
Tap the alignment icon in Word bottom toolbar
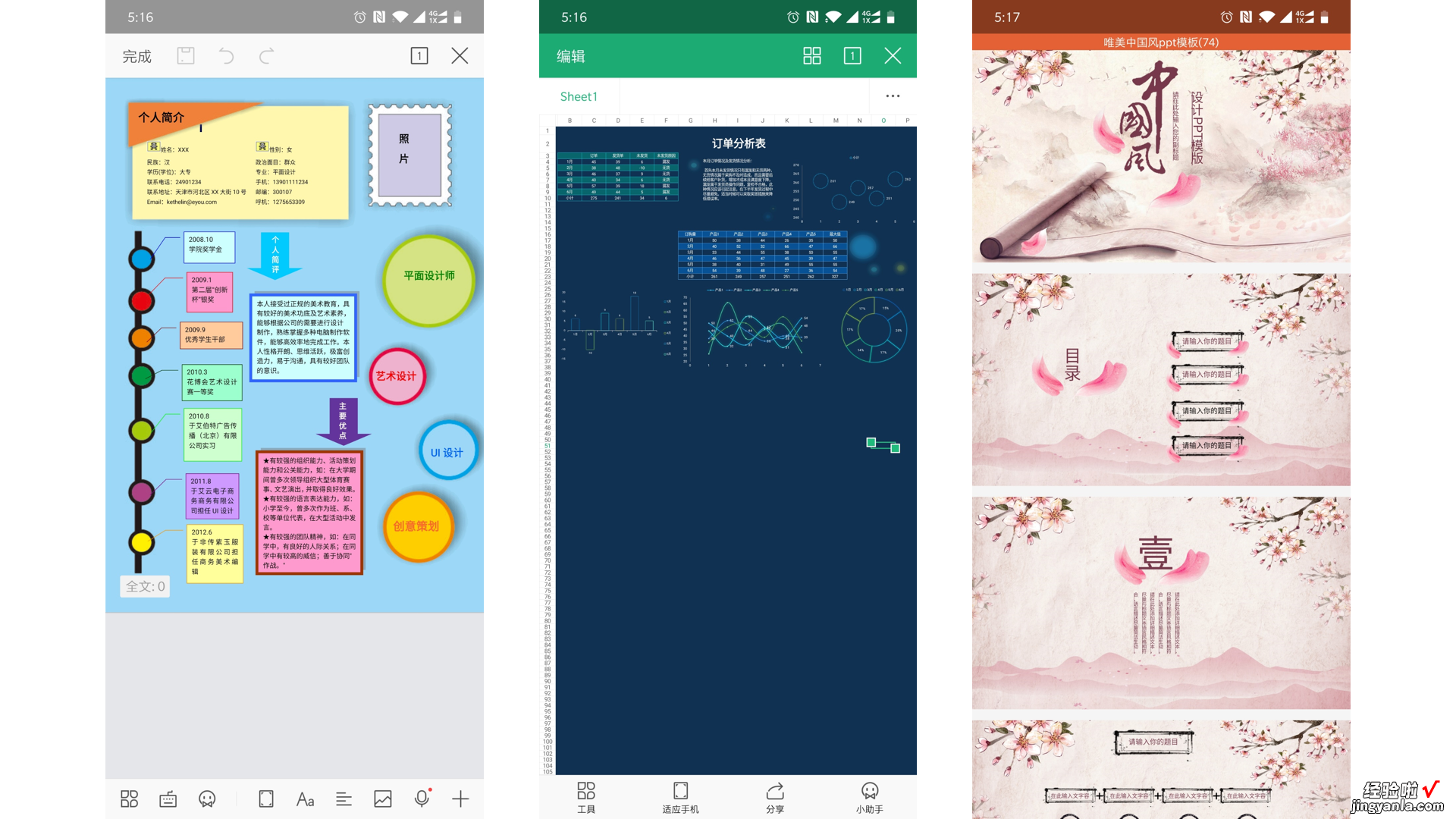coord(343,798)
